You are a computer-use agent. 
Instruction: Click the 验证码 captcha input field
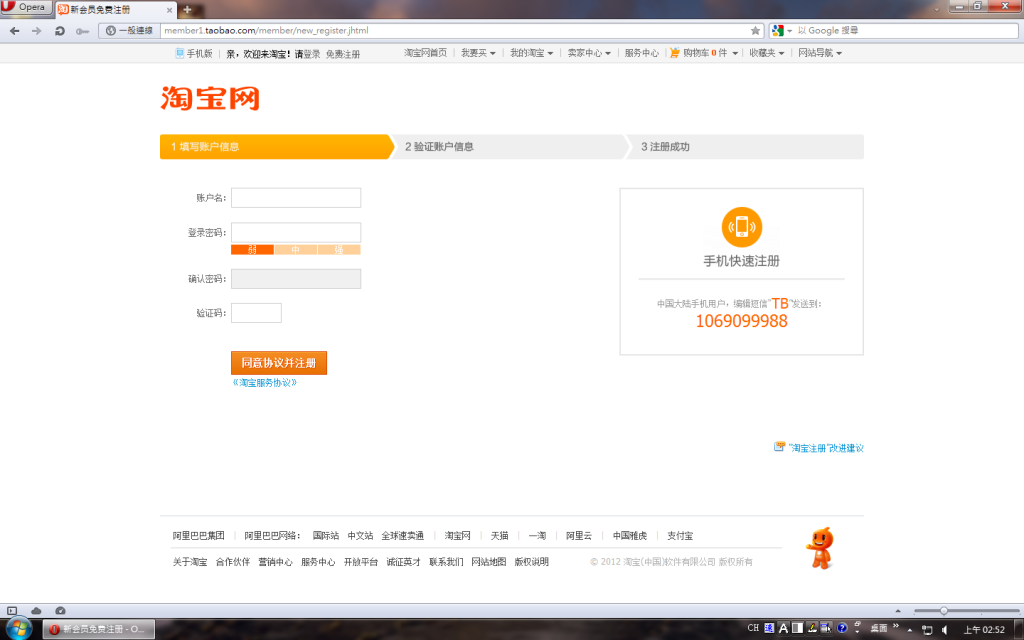coord(257,313)
